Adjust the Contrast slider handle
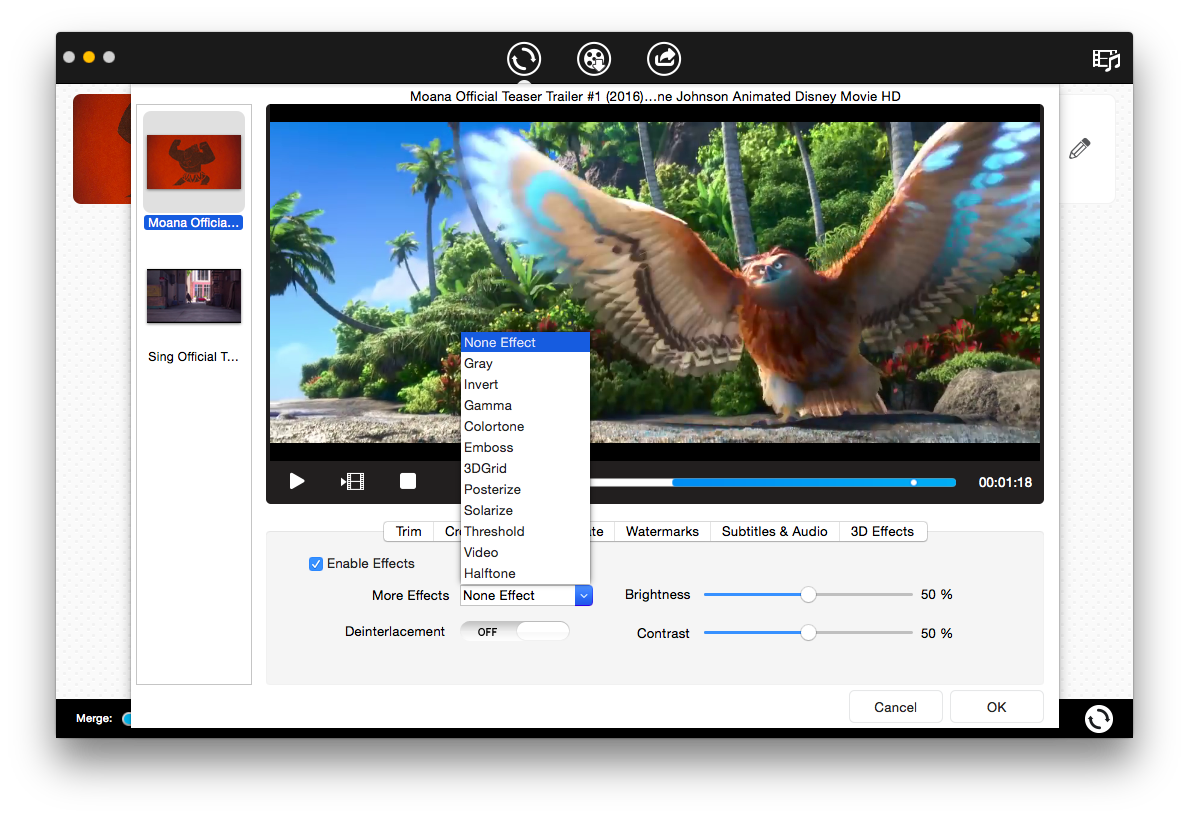The height and width of the screenshot is (818, 1189). click(x=808, y=633)
